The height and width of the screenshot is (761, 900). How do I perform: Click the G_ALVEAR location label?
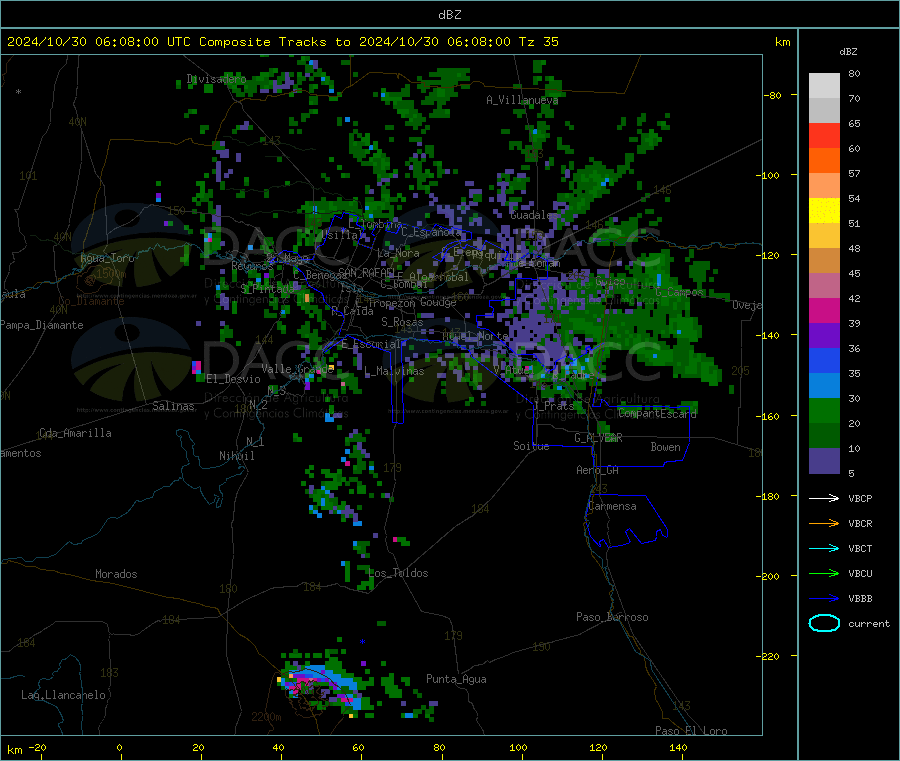pos(598,438)
